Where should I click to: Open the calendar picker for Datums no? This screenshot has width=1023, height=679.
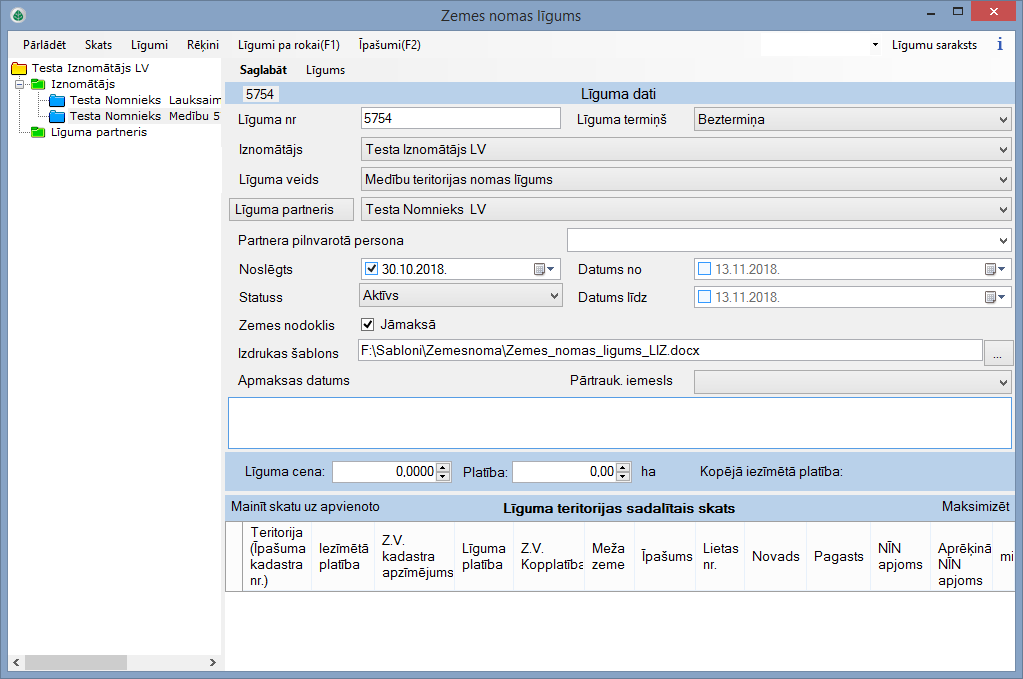[994, 269]
